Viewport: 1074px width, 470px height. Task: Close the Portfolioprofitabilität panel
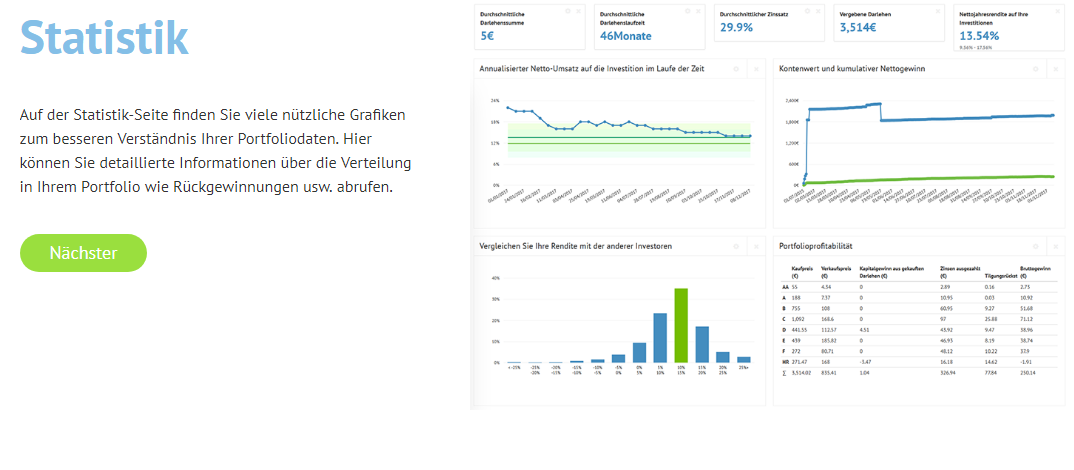[1056, 246]
